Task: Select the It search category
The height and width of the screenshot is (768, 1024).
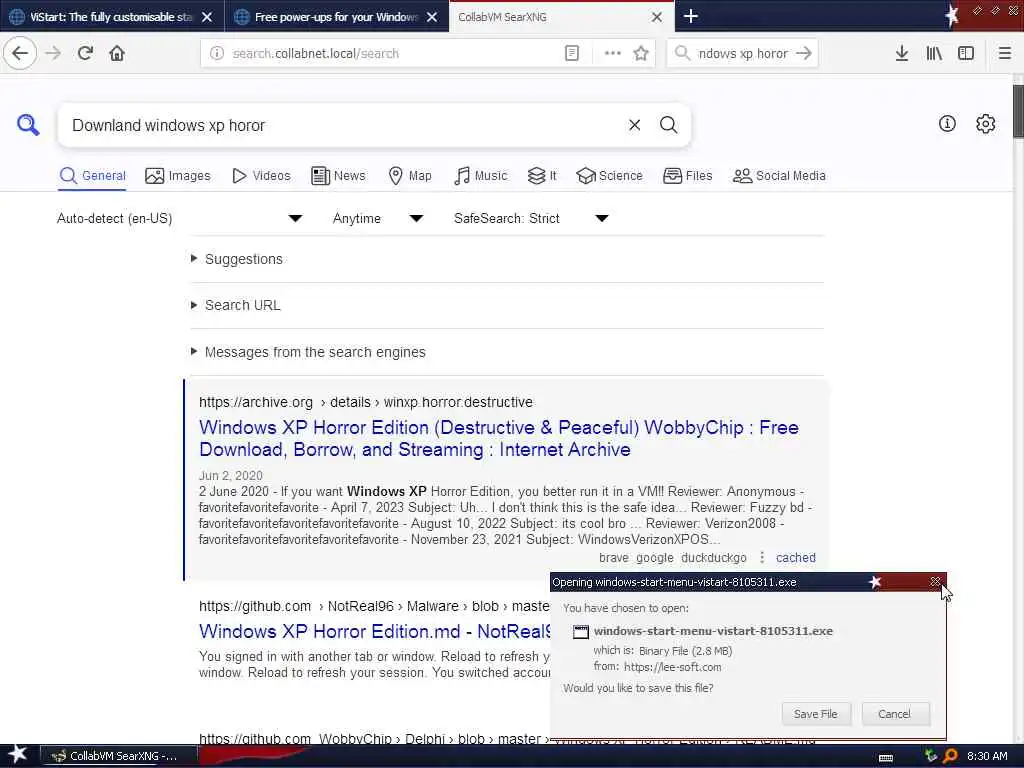Action: (542, 176)
